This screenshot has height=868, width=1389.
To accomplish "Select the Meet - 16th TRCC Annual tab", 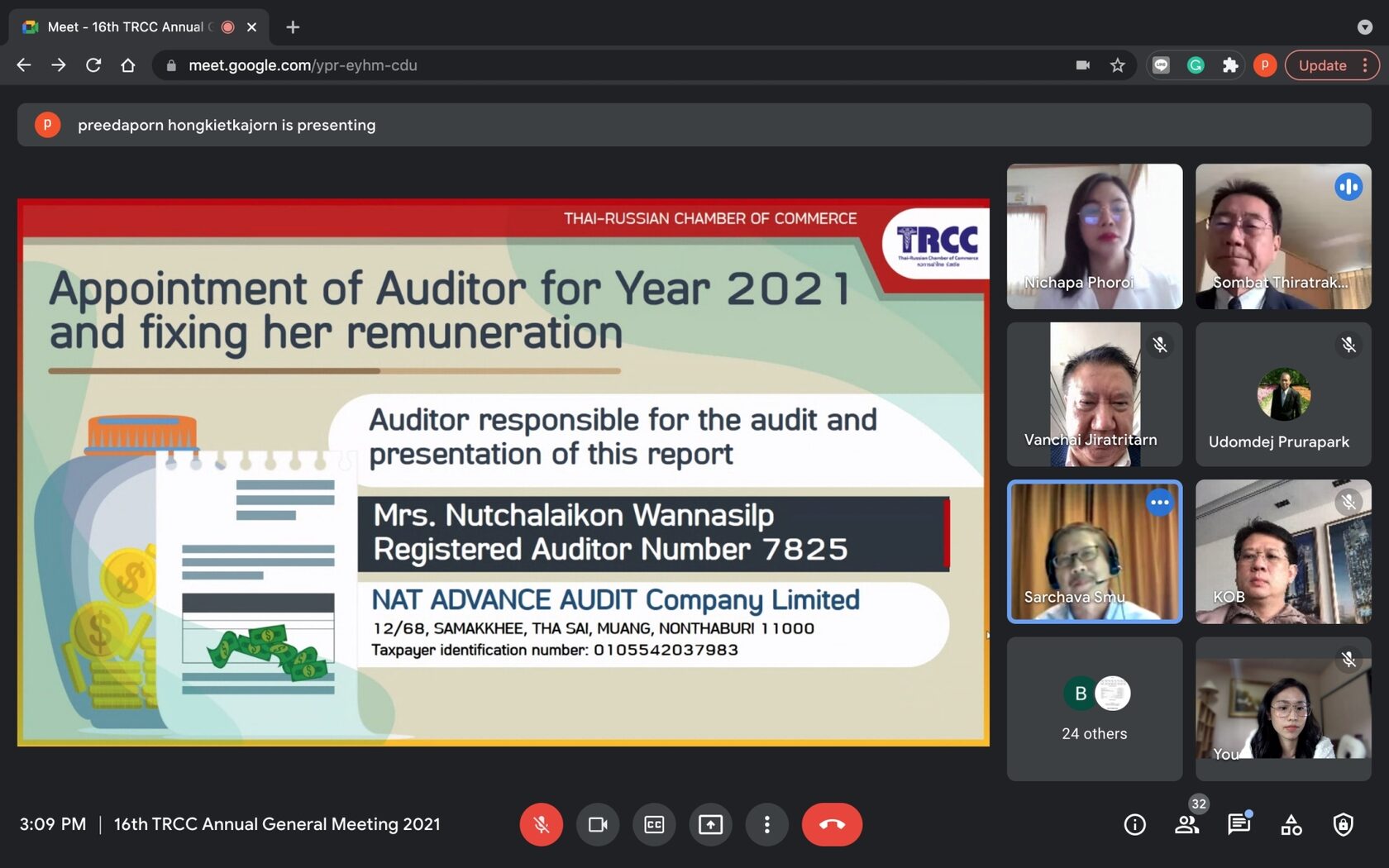I will tap(139, 27).
